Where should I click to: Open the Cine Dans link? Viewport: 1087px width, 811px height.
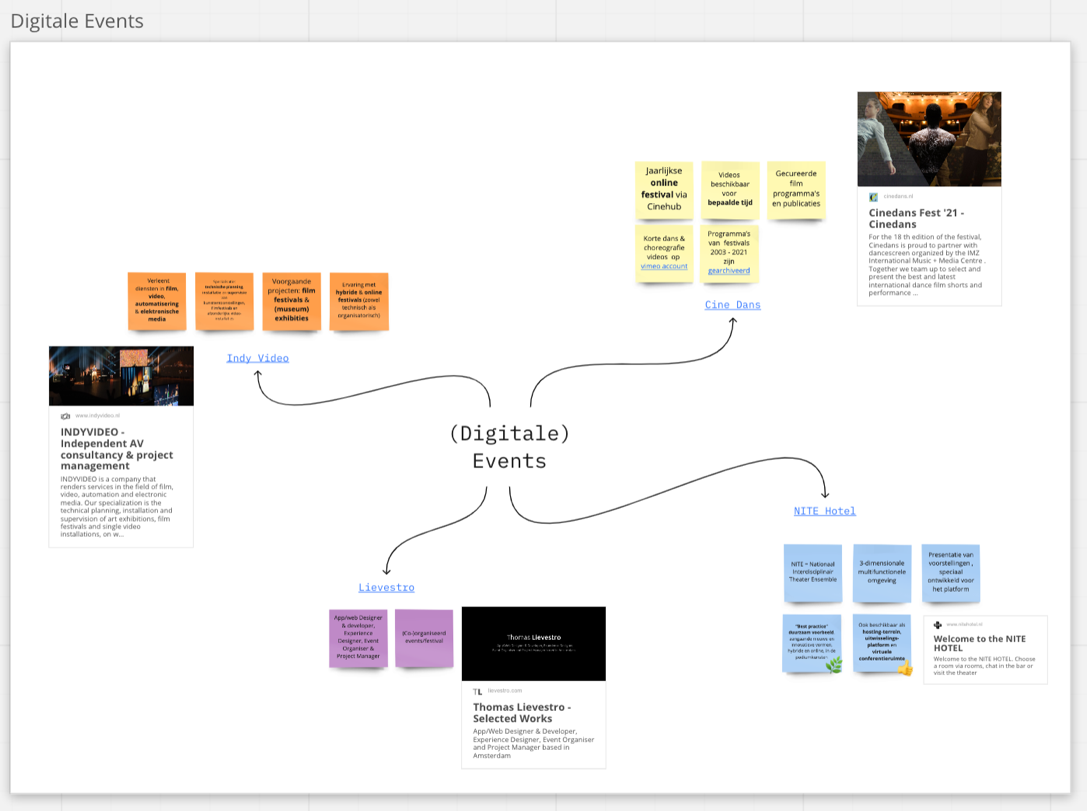733,304
